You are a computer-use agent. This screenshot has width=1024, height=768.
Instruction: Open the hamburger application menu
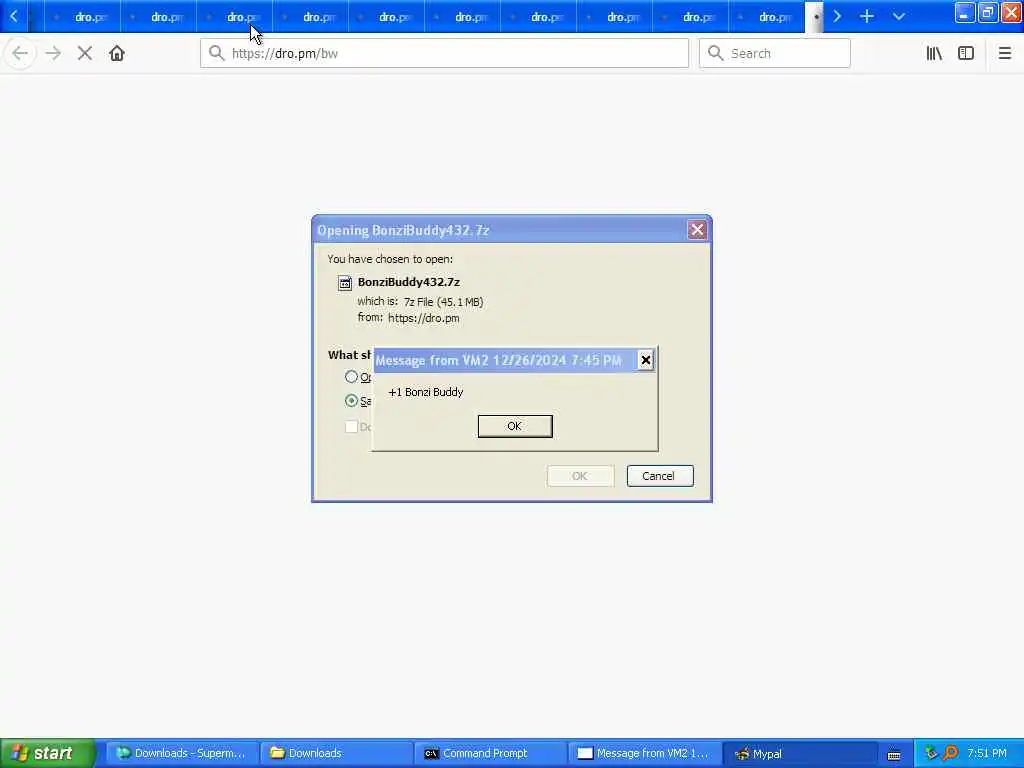click(x=1004, y=54)
